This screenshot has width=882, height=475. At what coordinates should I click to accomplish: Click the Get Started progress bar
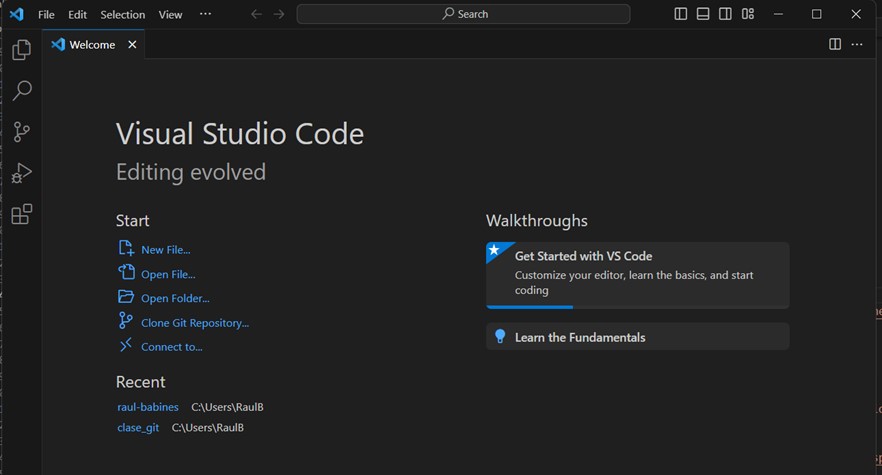coord(530,306)
